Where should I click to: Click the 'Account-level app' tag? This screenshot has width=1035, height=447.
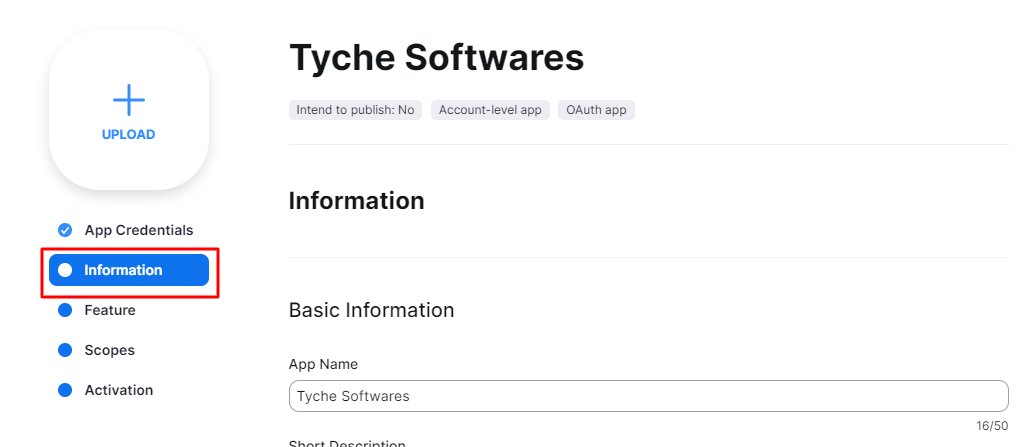[x=490, y=110]
